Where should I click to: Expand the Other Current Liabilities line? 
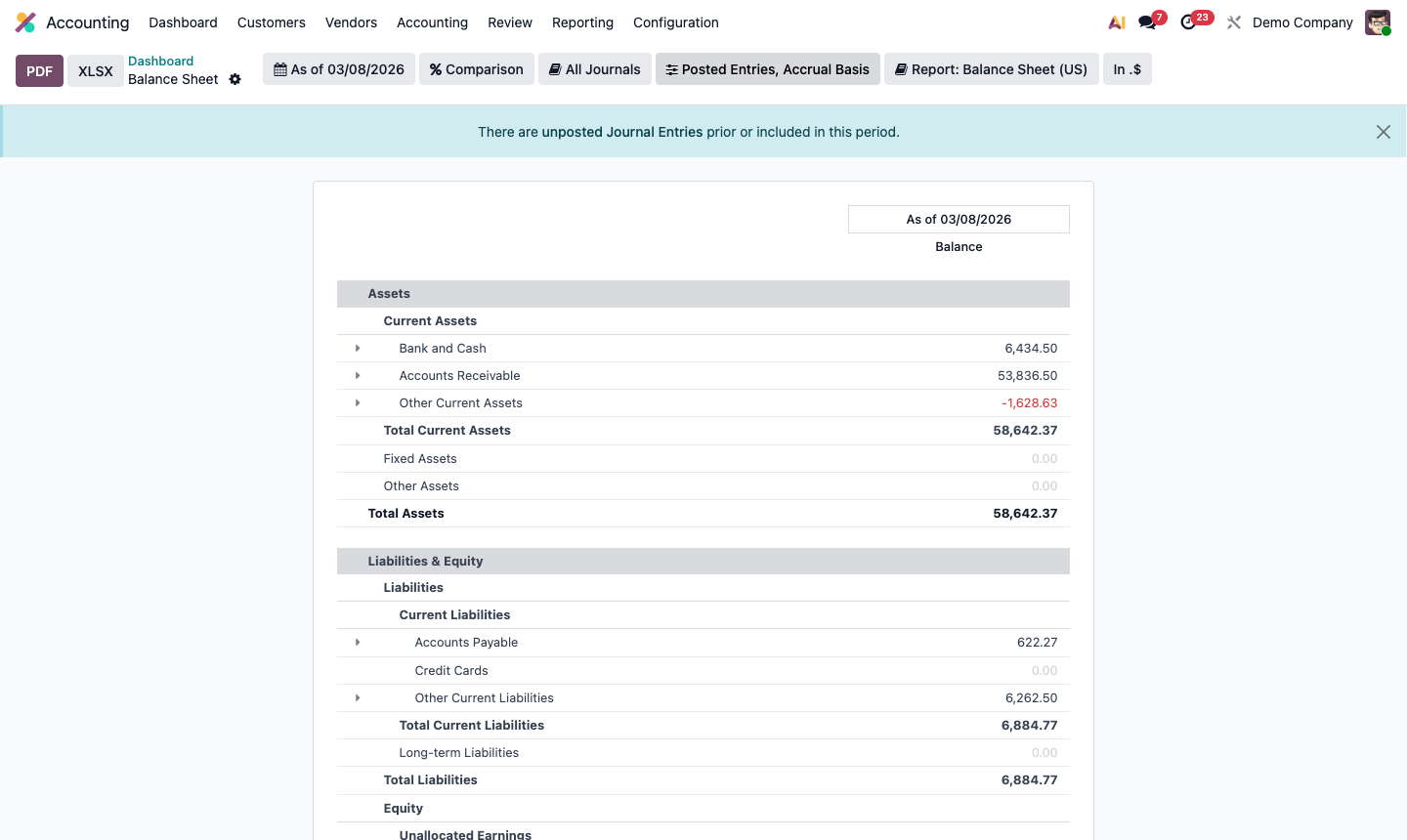(x=358, y=697)
